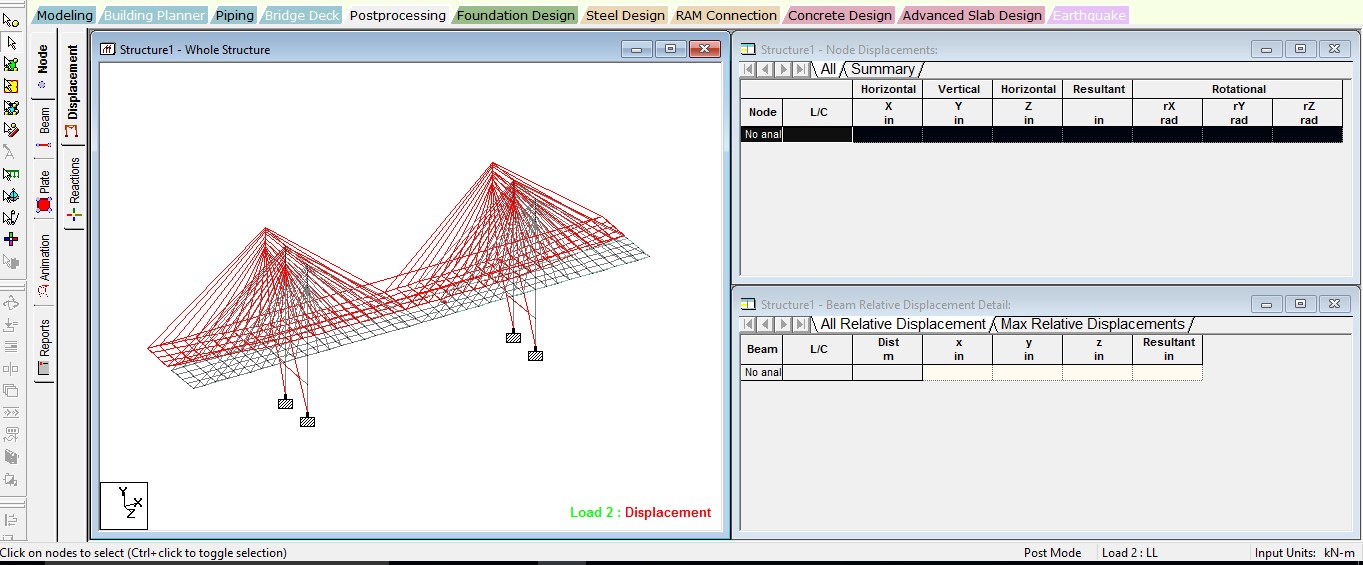
Task: Switch to Summary tab in Node Displacements
Action: point(882,69)
